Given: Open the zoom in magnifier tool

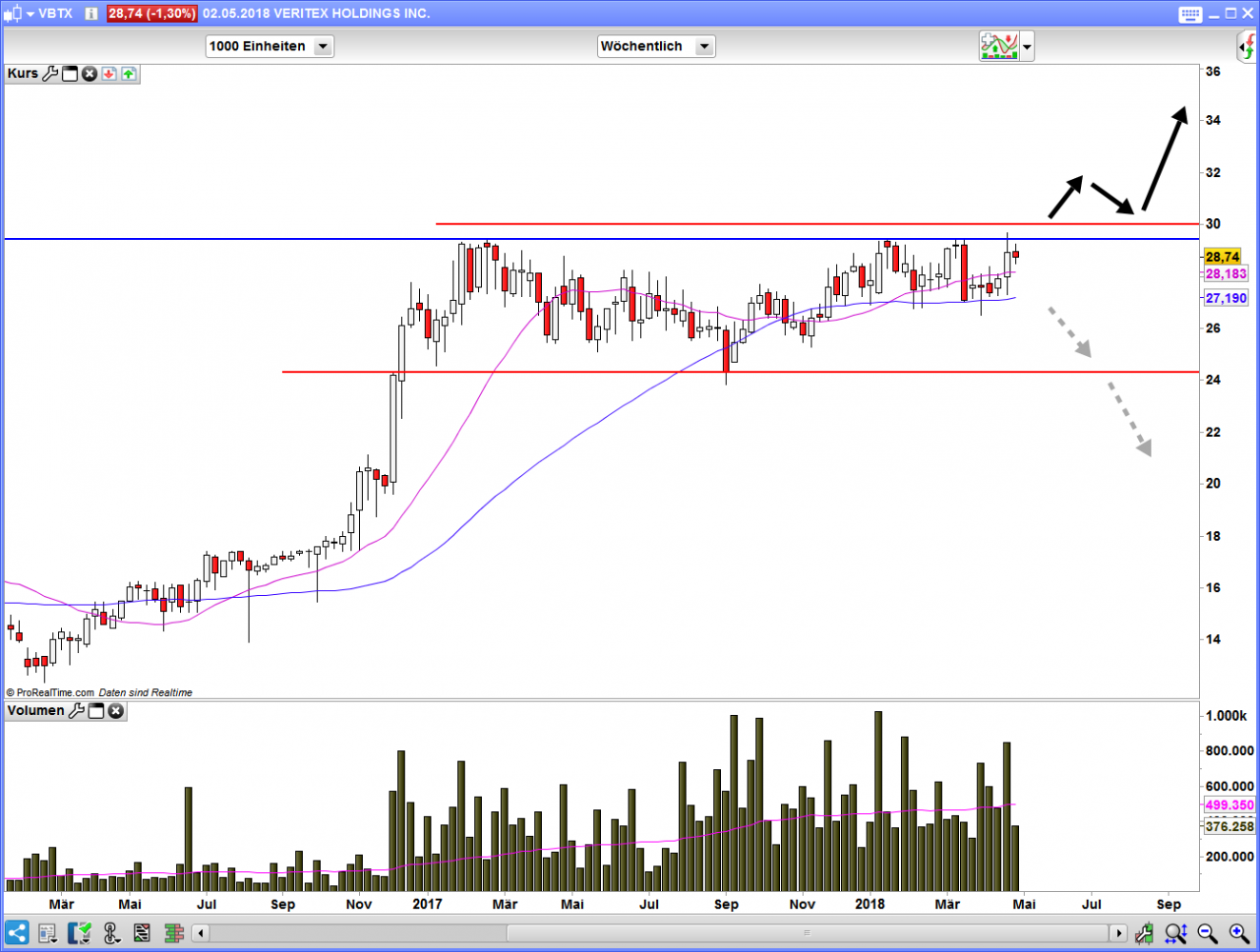Looking at the screenshot, I should pyautogui.click(x=1238, y=933).
